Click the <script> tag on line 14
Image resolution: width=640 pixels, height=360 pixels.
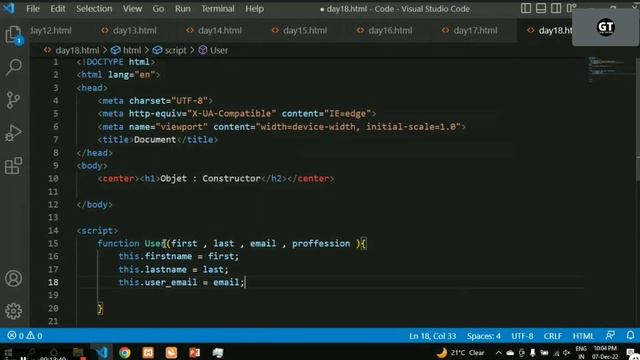pos(97,231)
